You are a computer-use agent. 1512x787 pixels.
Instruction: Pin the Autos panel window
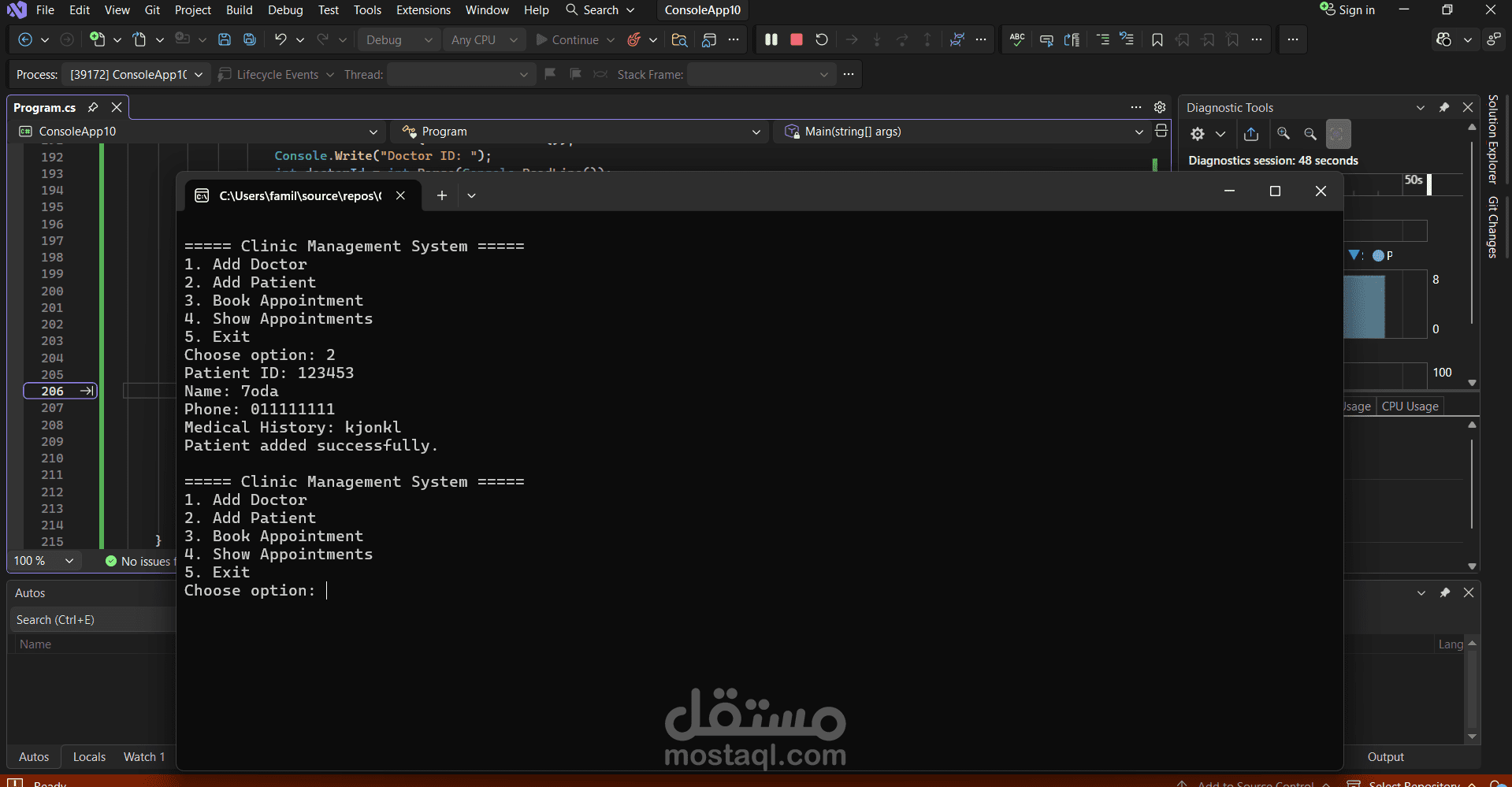(x=1445, y=592)
